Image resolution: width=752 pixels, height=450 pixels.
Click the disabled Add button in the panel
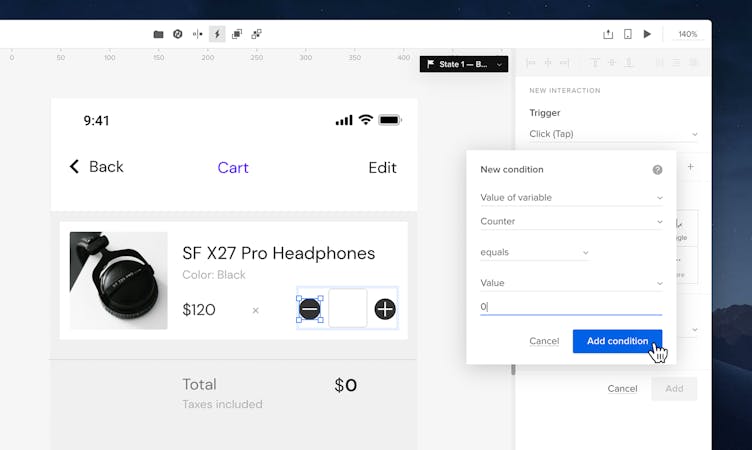click(674, 389)
